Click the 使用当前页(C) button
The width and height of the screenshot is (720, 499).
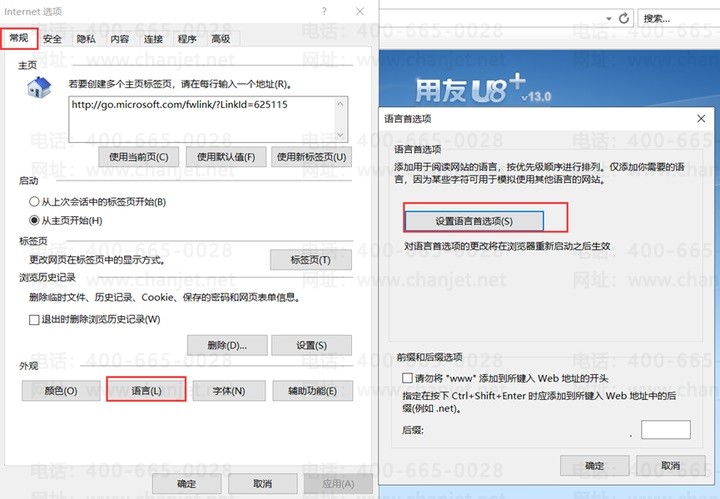click(x=139, y=157)
